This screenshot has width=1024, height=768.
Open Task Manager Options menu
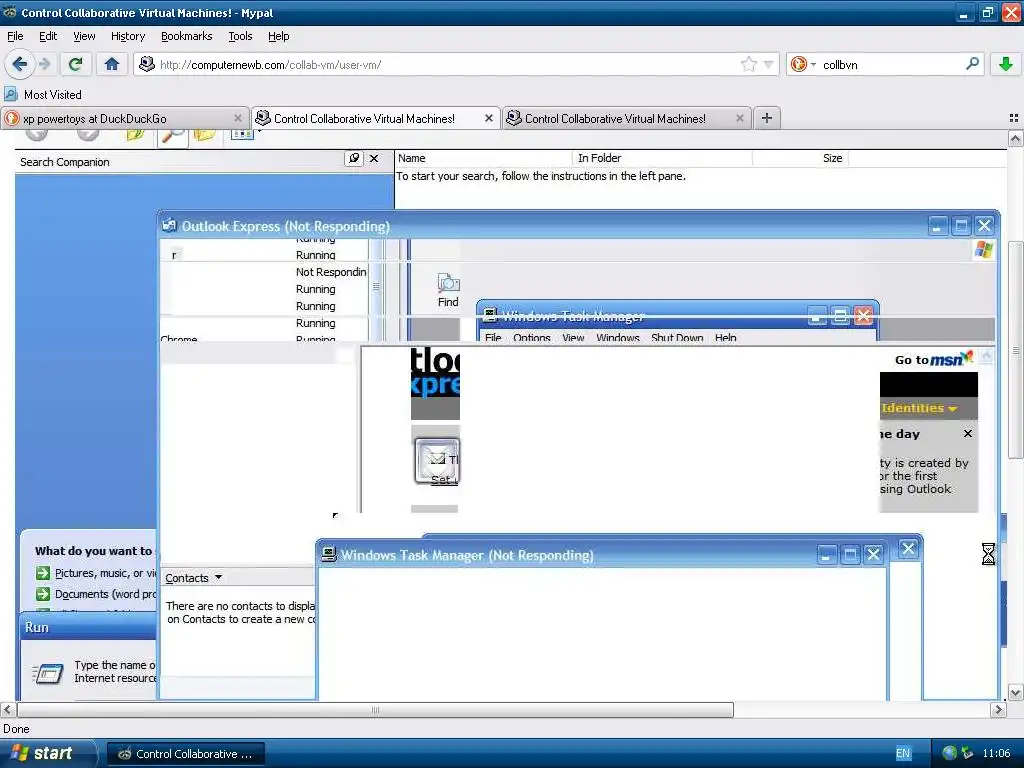pos(532,337)
